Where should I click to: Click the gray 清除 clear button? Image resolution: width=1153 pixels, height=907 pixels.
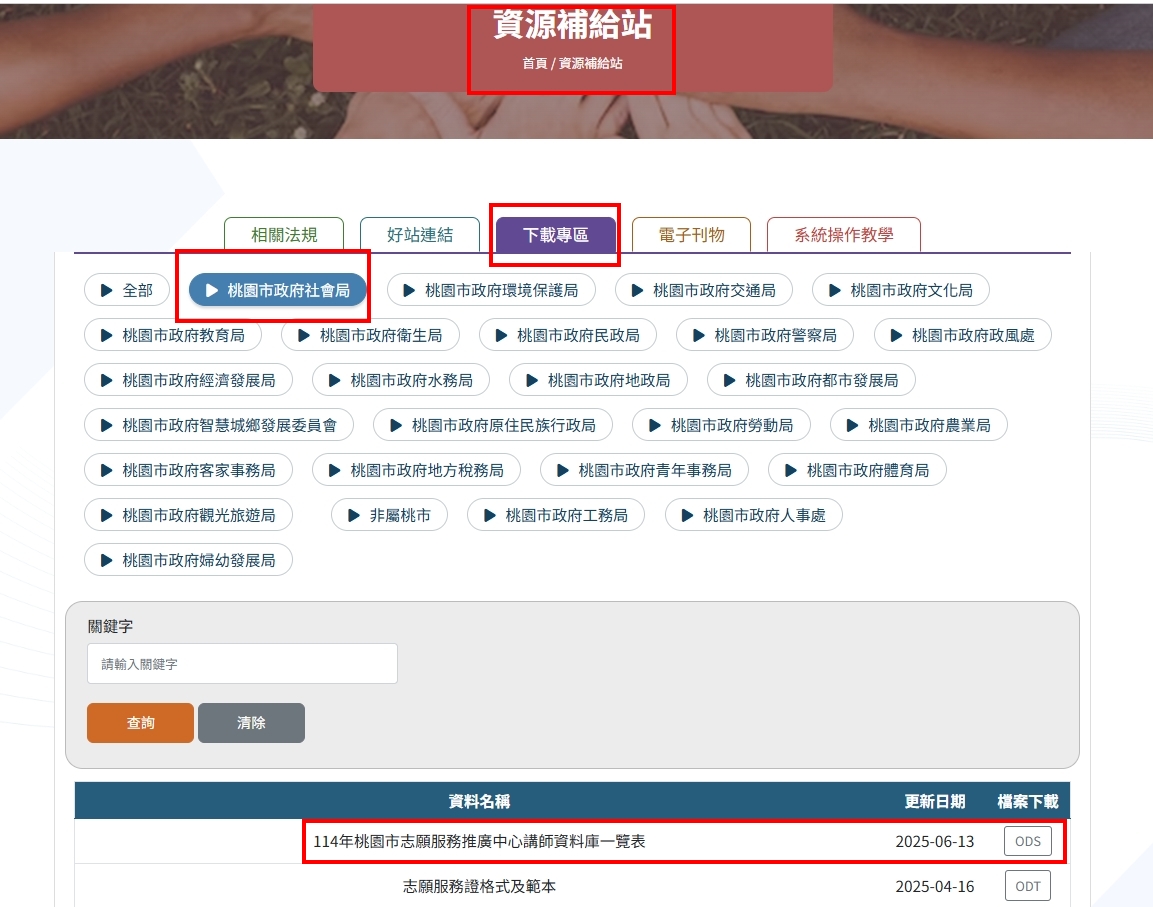point(251,722)
